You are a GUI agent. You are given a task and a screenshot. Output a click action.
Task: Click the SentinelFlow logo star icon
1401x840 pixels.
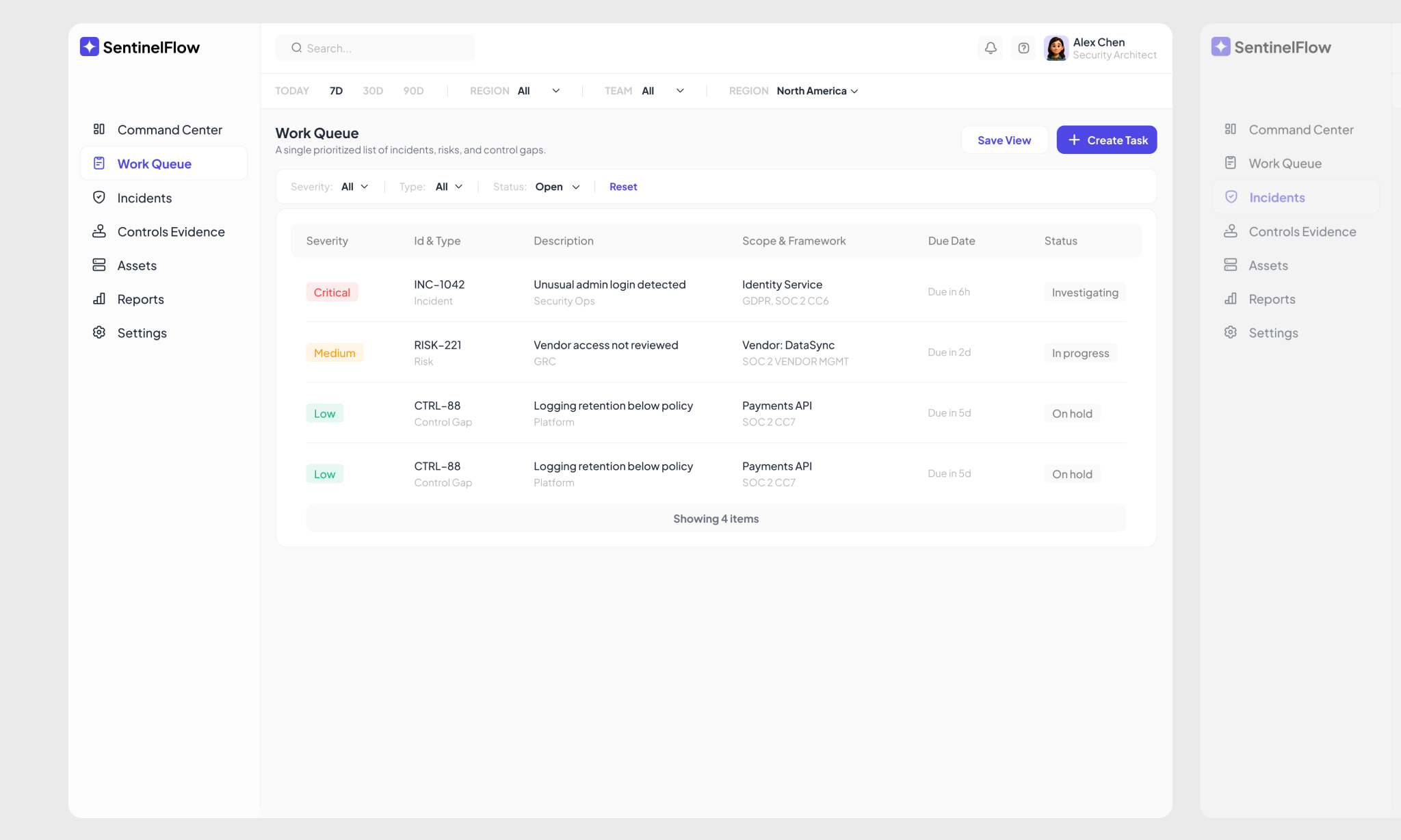click(90, 47)
